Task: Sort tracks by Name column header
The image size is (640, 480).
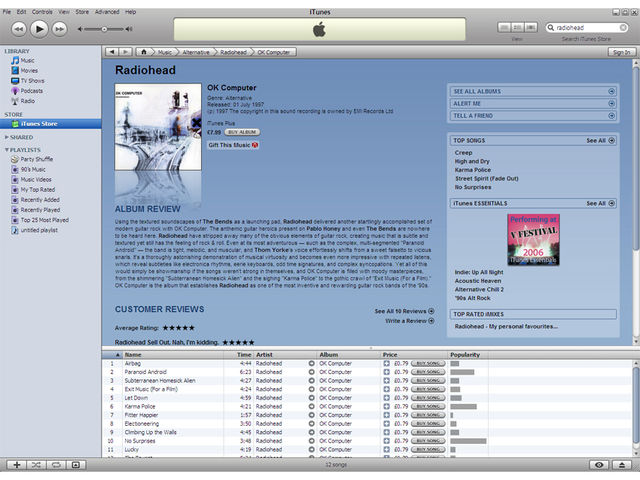Action: [x=173, y=355]
